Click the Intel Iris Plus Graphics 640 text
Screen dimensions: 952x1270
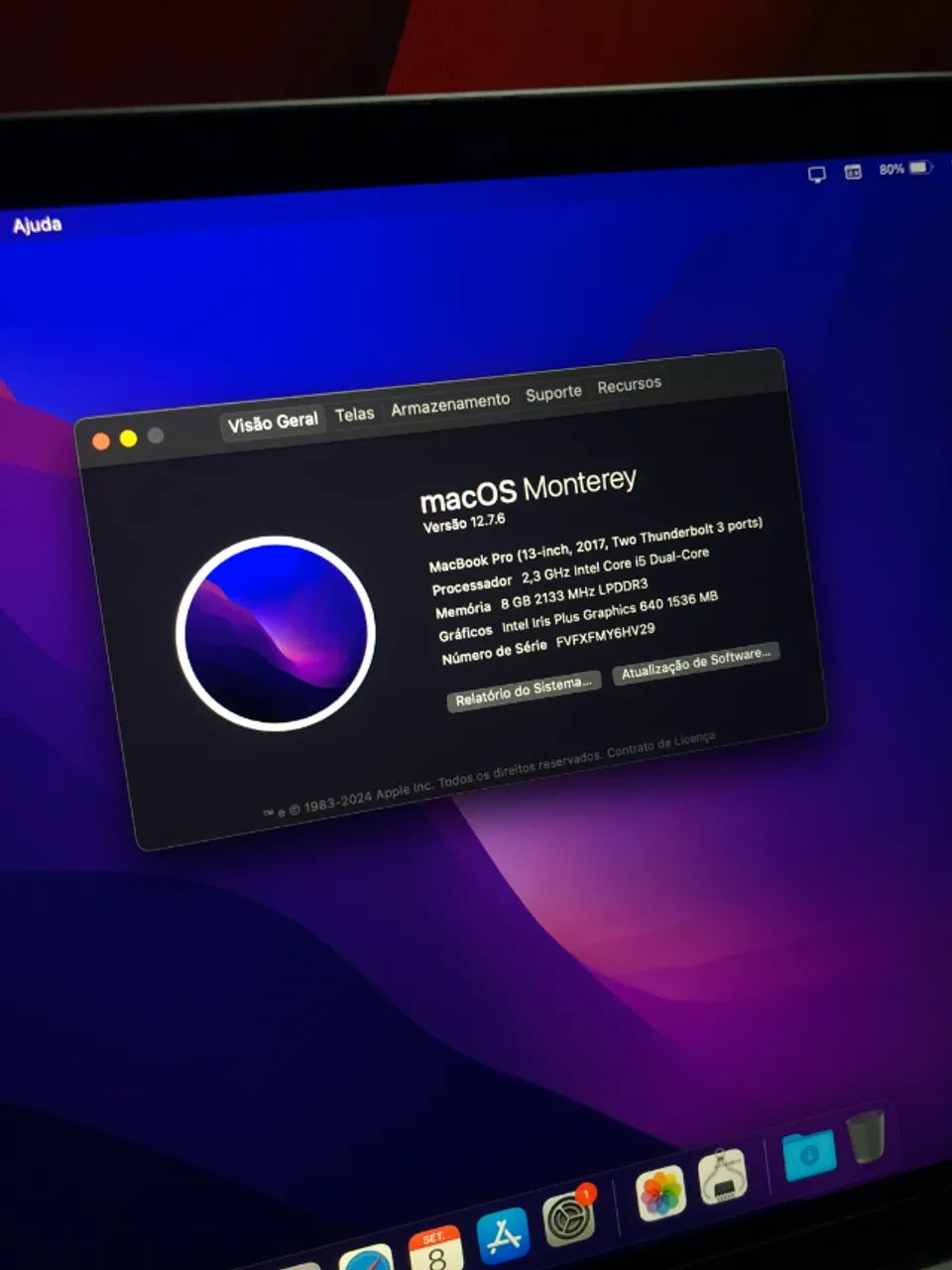point(609,610)
